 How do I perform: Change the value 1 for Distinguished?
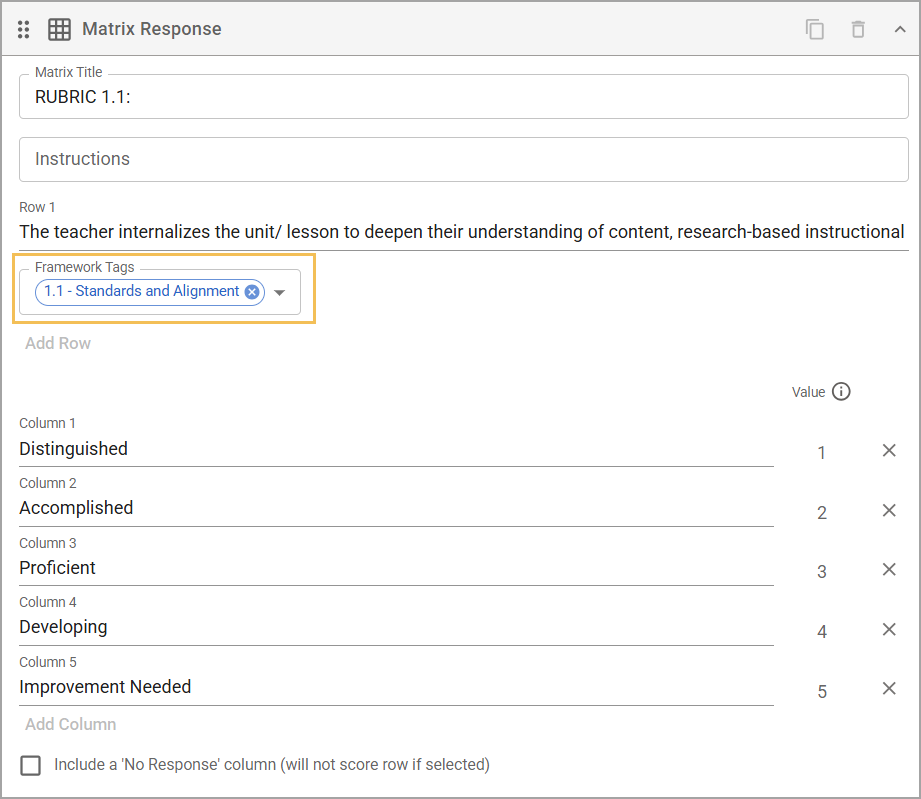tap(822, 453)
